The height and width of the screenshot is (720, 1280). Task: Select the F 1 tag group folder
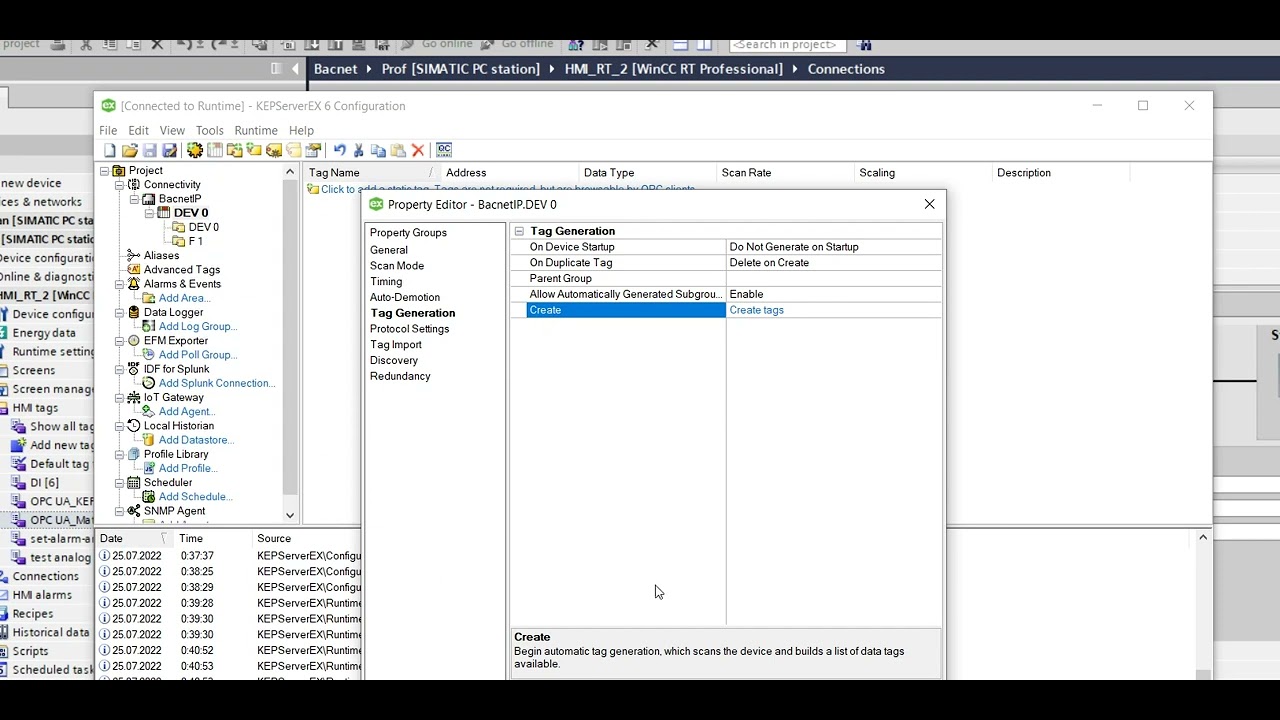pos(195,241)
